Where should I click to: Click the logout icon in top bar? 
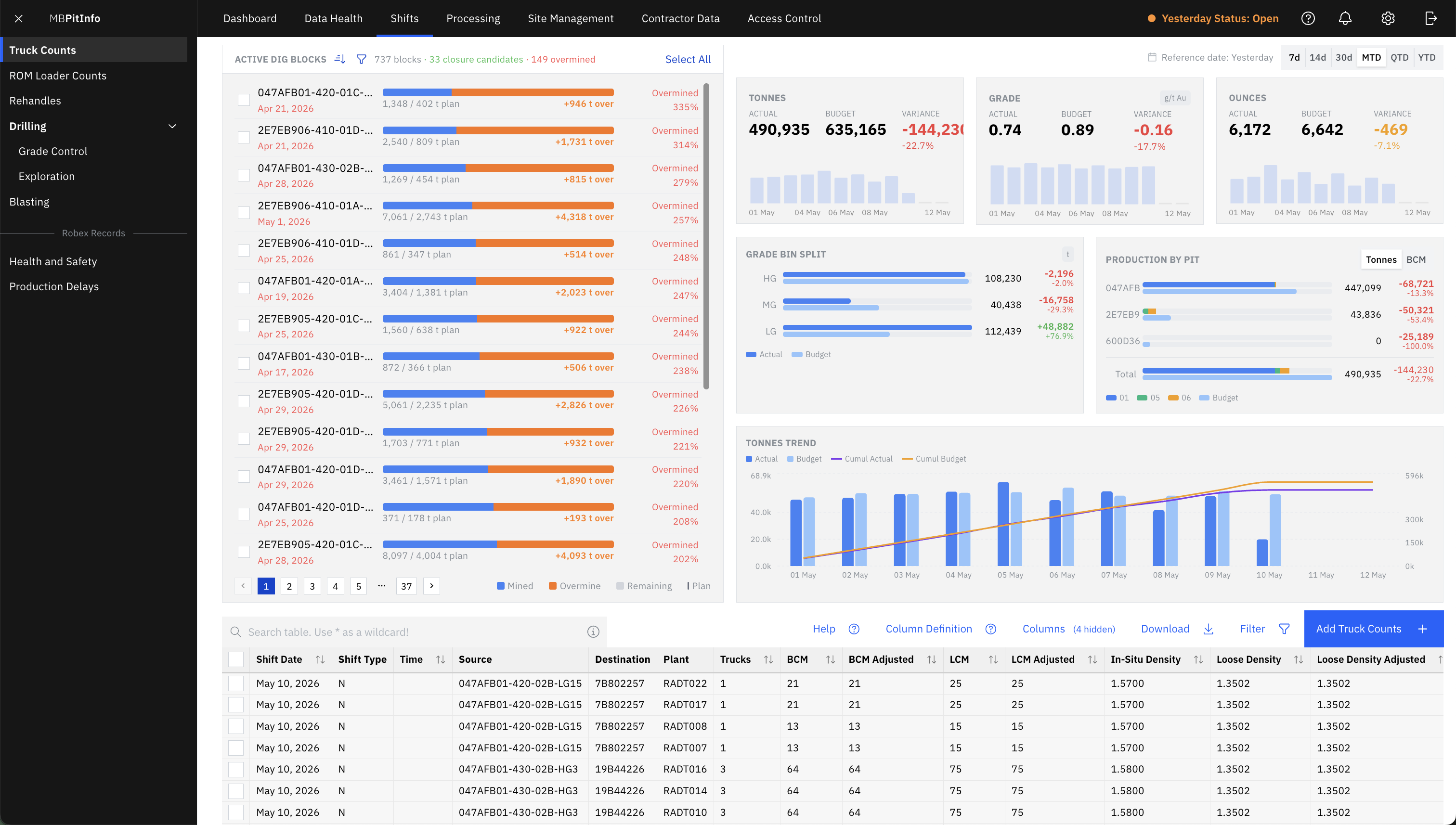pos(1430,18)
